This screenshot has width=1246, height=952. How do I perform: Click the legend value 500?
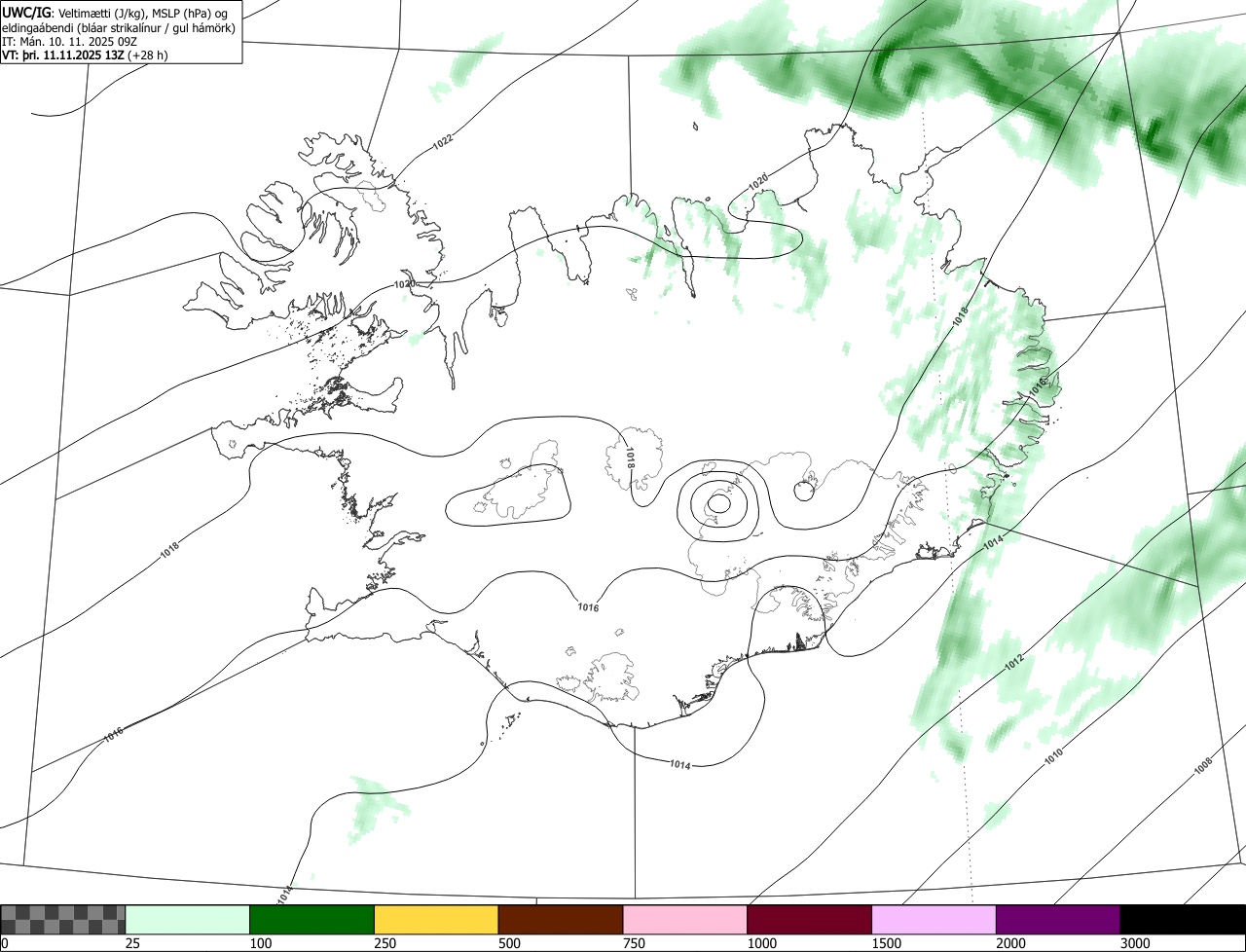tap(511, 943)
